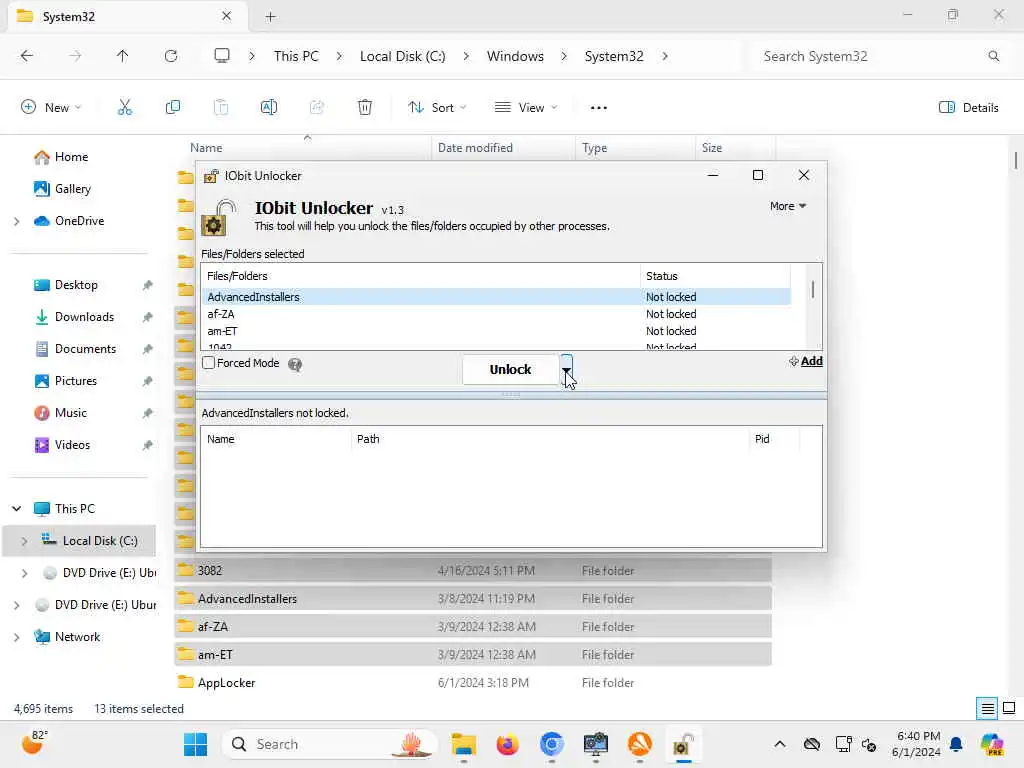This screenshot has width=1024, height=768.
Task: Open the Sort dropdown menu
Action: pos(437,108)
